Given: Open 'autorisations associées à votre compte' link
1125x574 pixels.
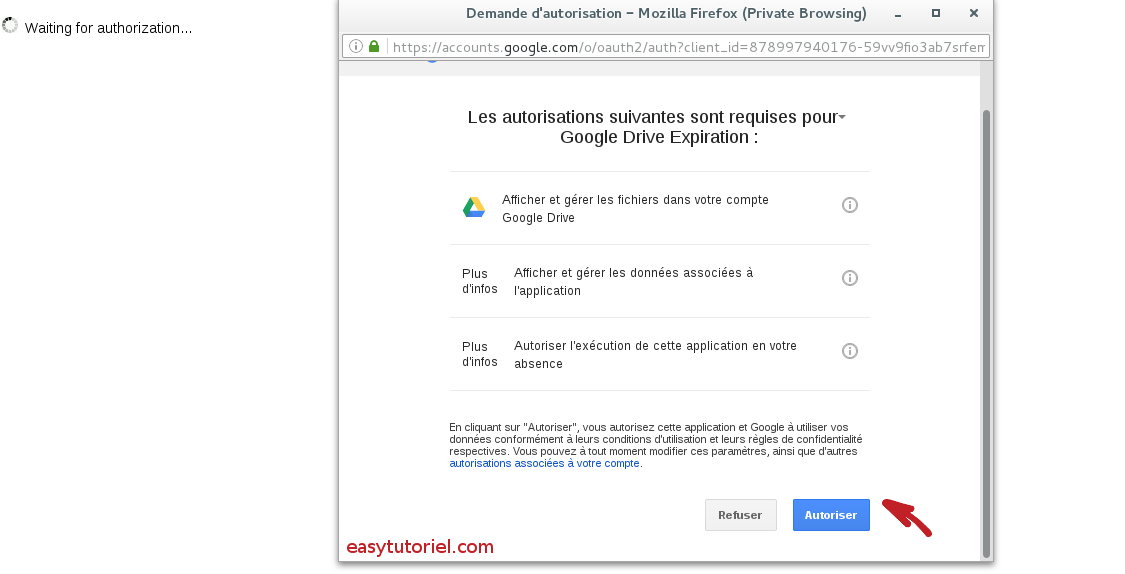Looking at the screenshot, I should (545, 464).
